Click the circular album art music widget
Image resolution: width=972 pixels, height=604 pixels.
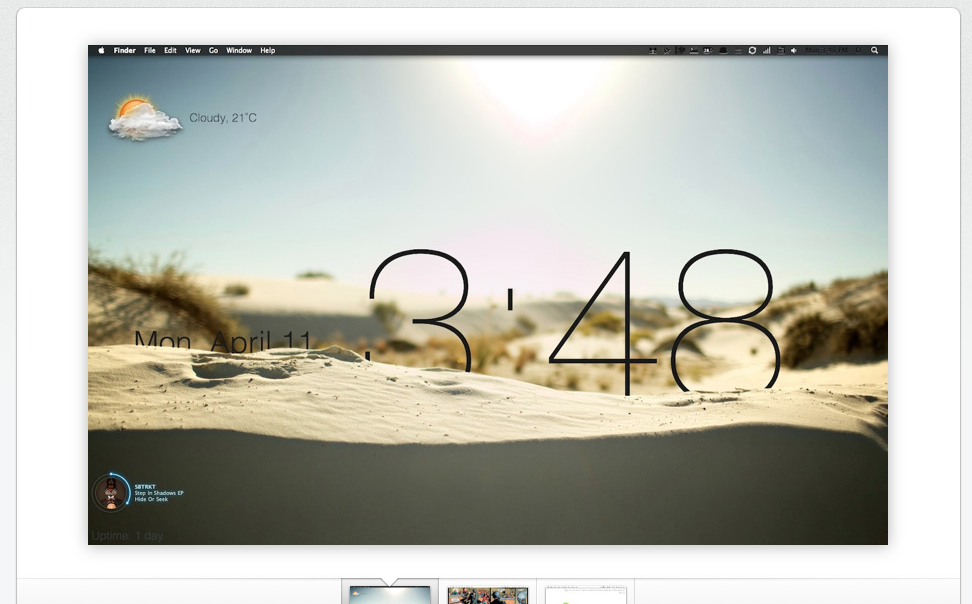(111, 492)
